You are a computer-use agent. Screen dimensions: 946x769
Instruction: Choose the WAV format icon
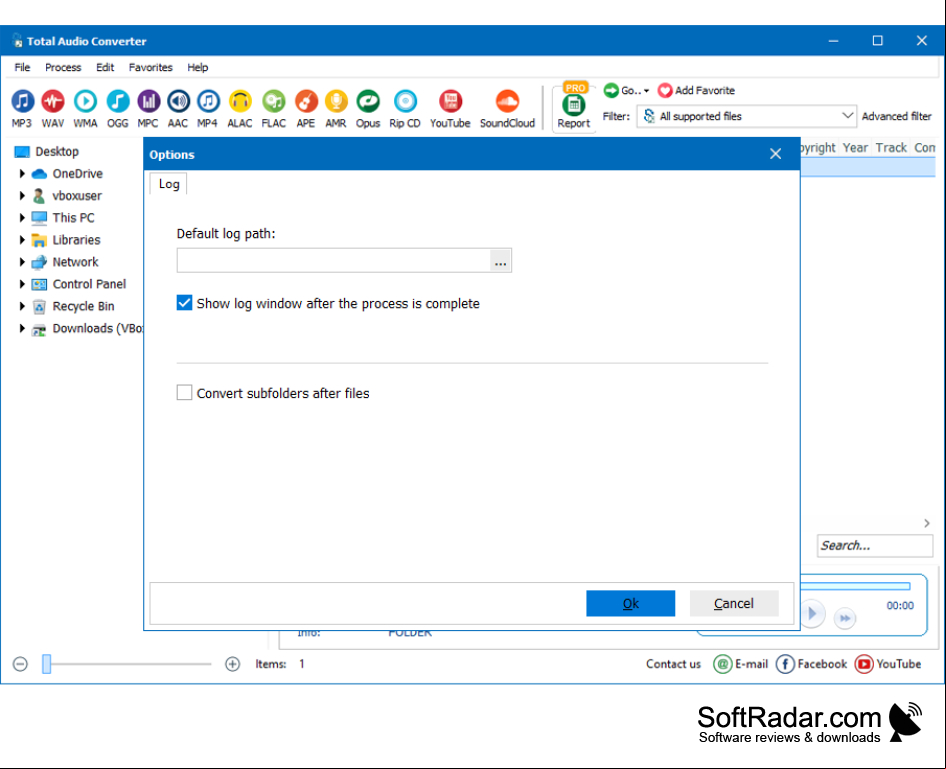[x=53, y=109]
